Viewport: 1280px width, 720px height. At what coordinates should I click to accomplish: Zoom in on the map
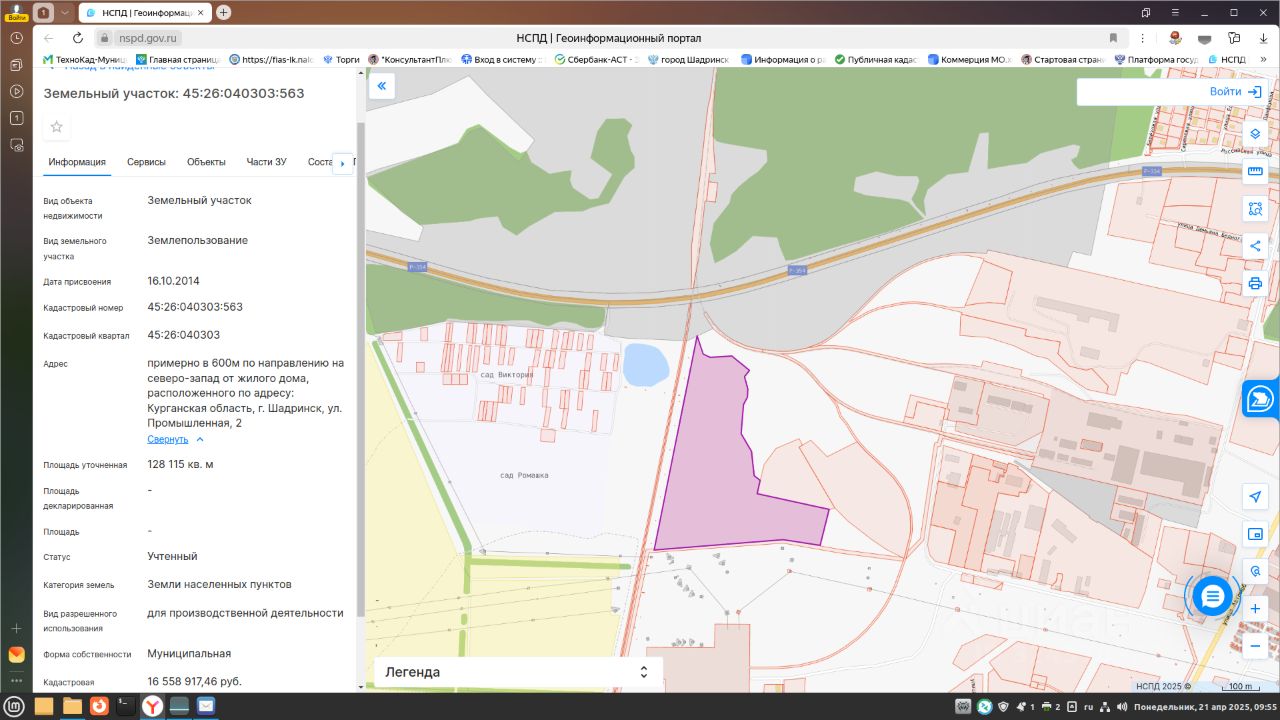(x=1255, y=608)
